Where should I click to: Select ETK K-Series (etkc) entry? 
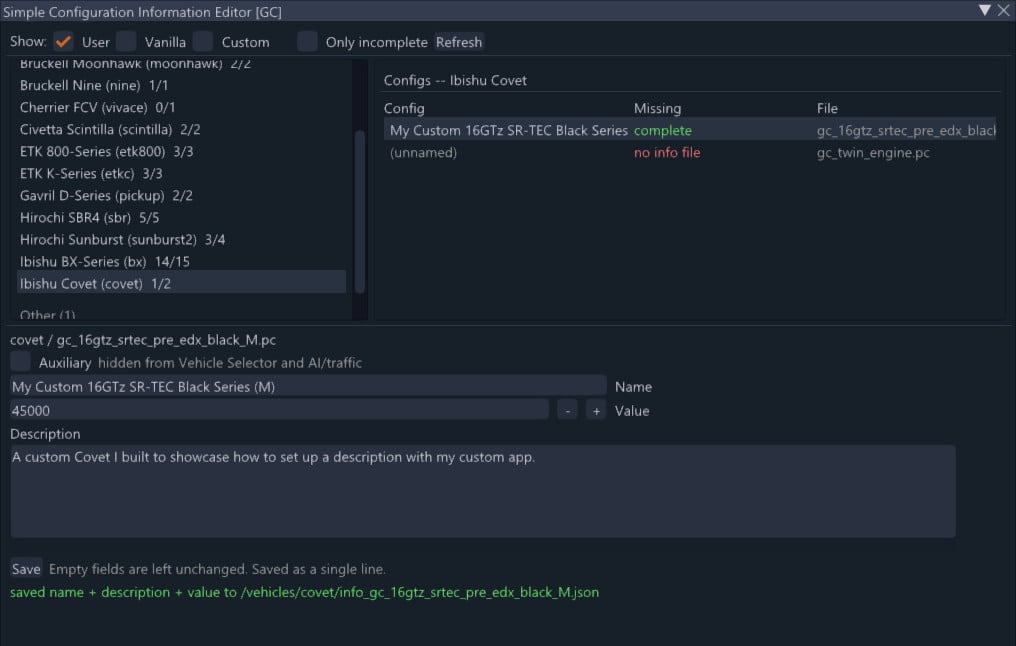tap(181, 174)
